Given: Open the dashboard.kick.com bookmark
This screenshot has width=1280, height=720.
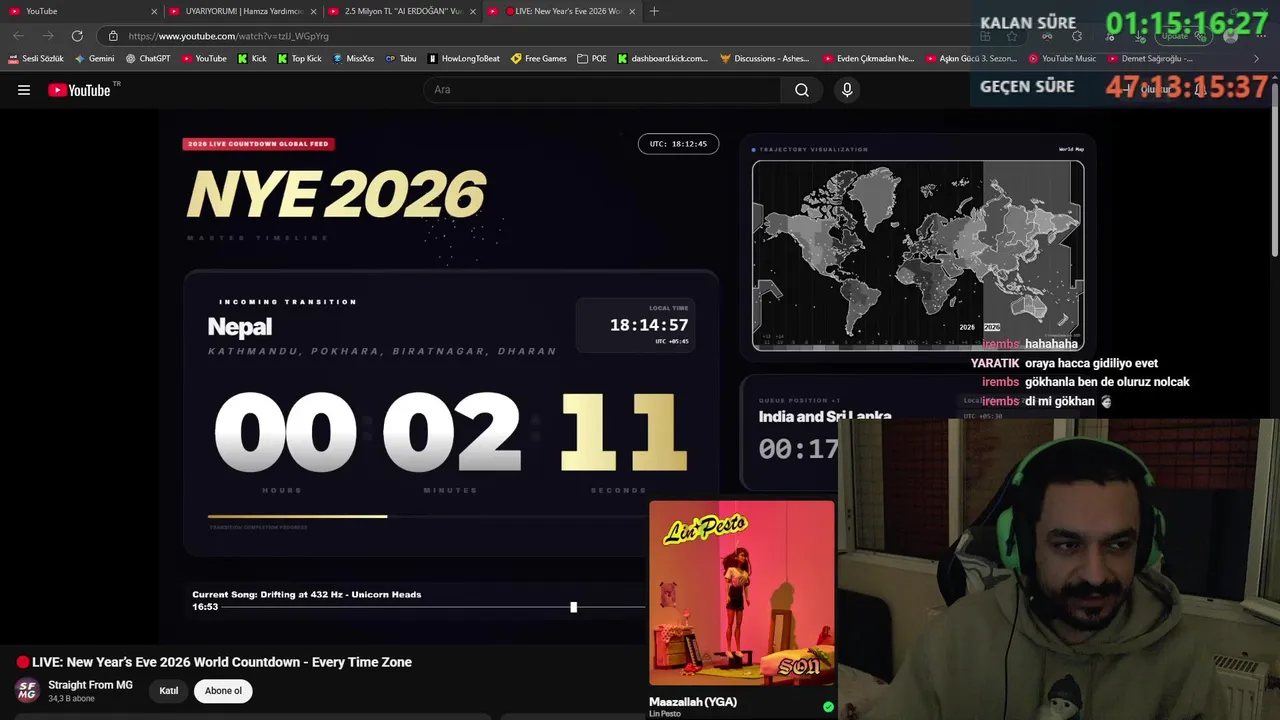Looking at the screenshot, I should [x=662, y=59].
